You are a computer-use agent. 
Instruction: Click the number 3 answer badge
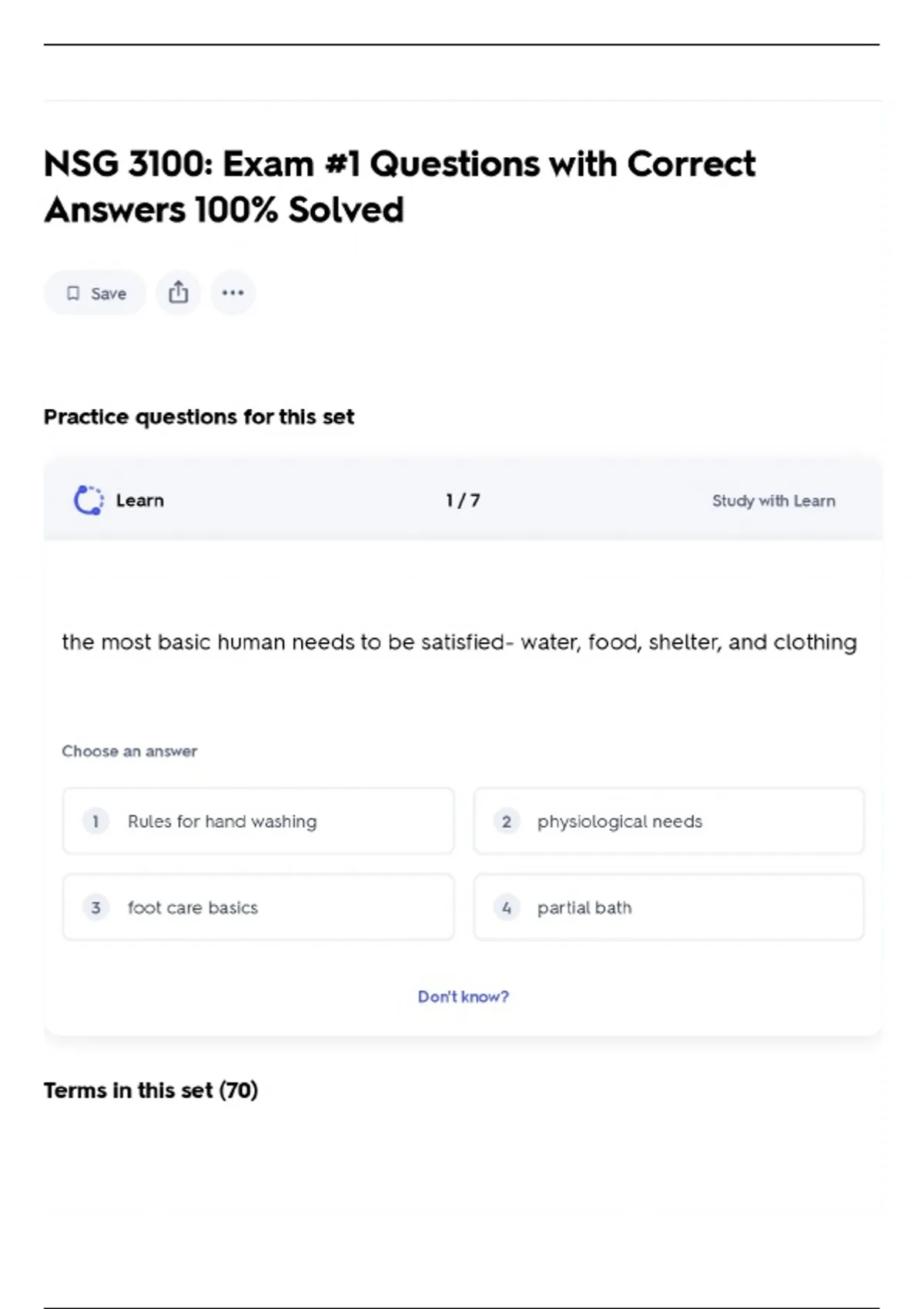[95, 908]
